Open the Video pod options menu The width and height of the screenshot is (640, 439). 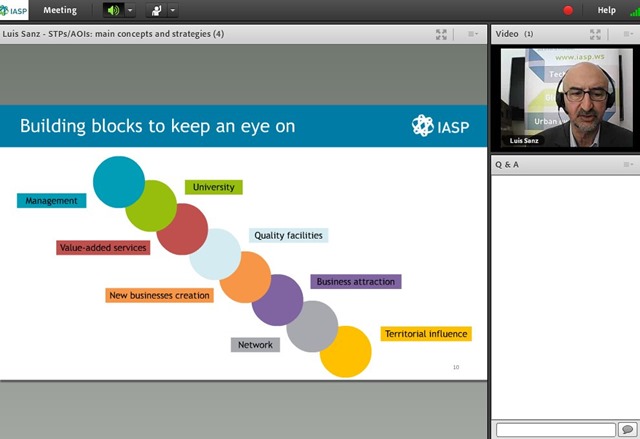628,34
